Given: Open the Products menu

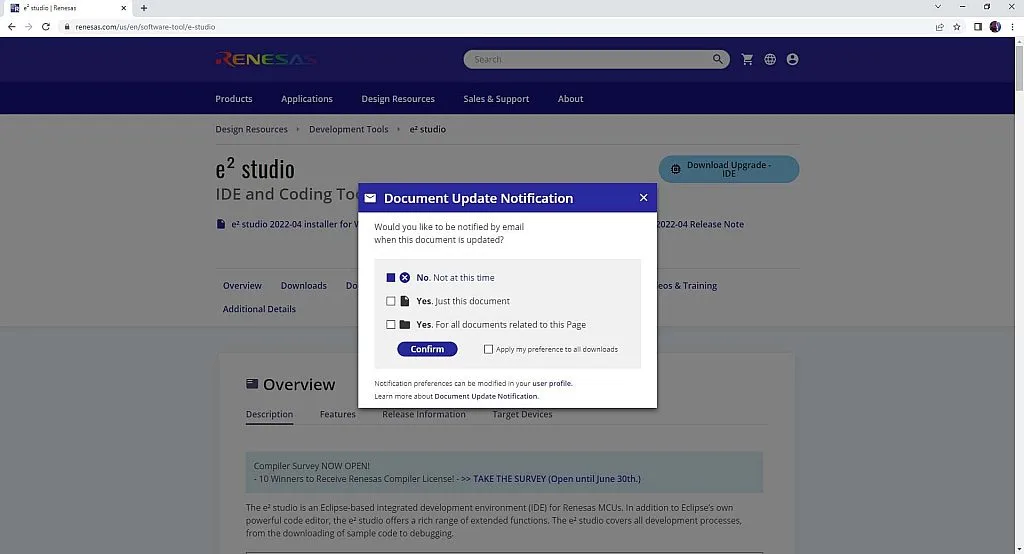Looking at the screenshot, I should point(234,99).
